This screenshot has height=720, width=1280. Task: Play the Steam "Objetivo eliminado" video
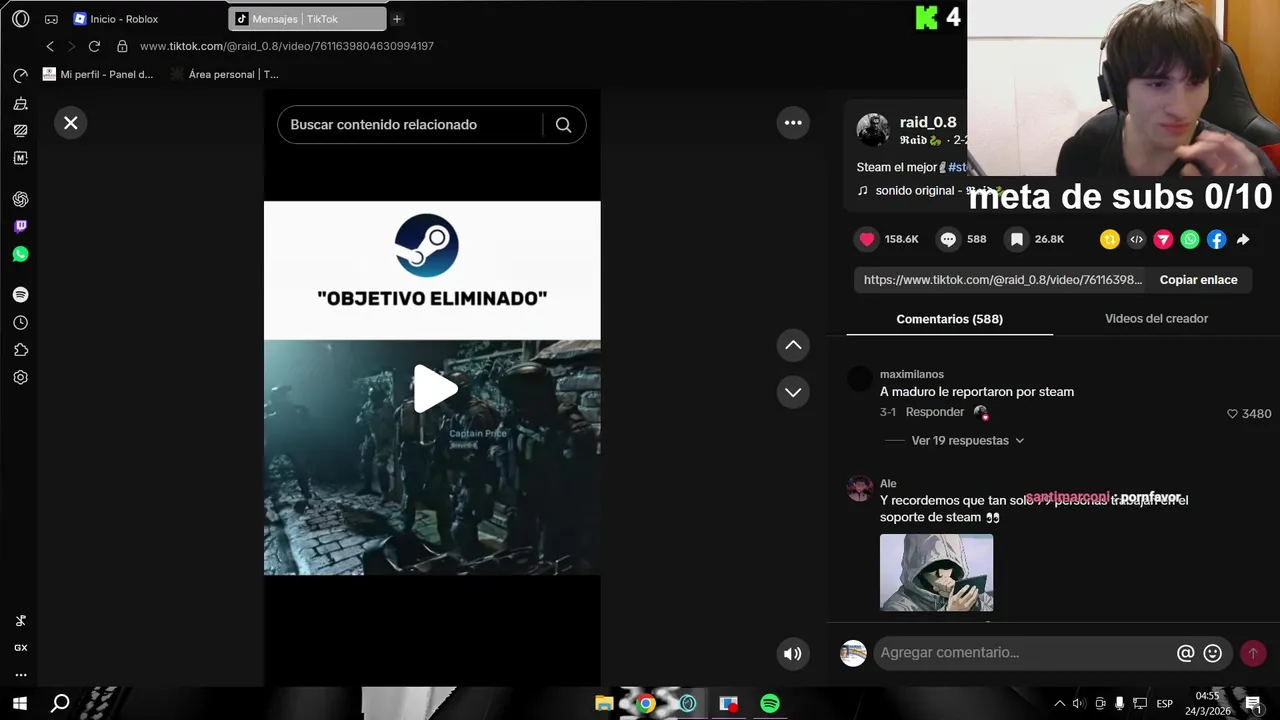click(x=434, y=389)
